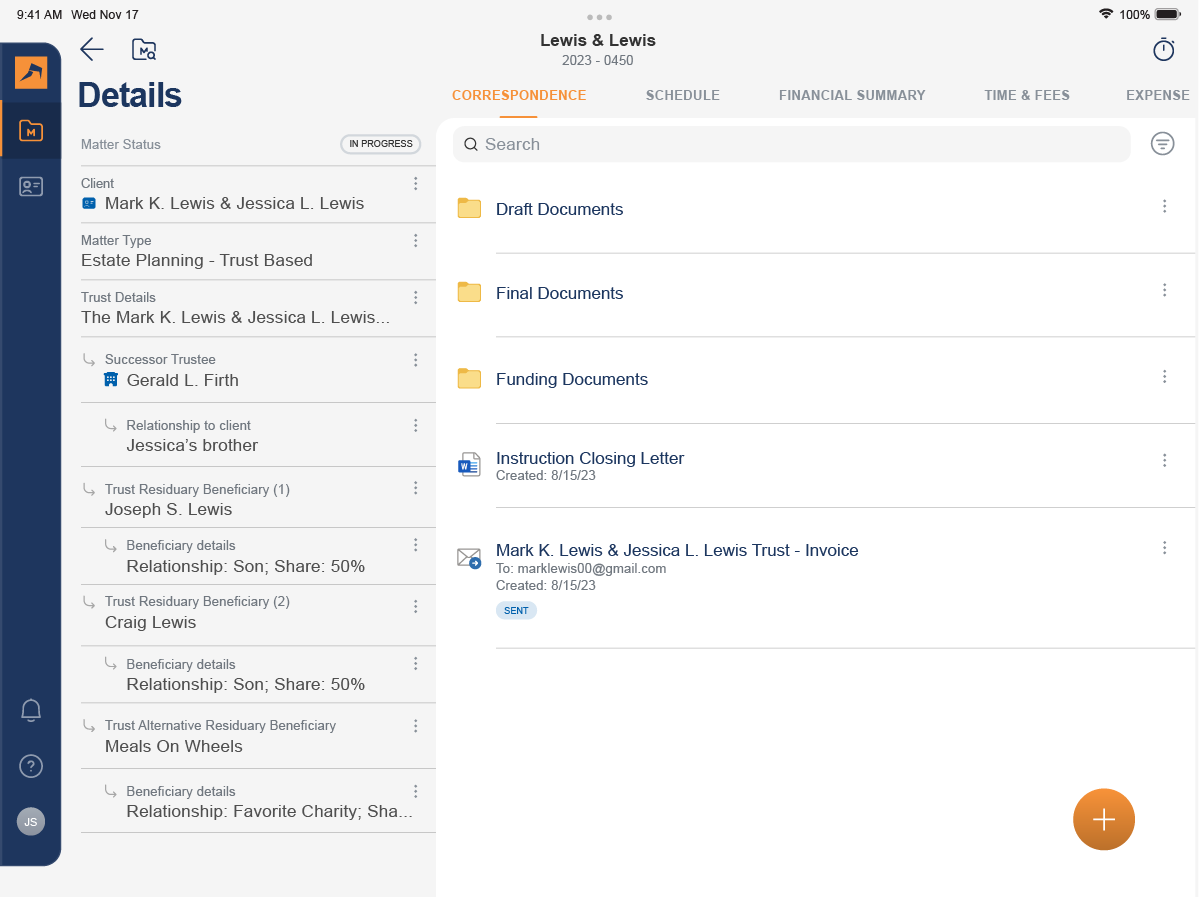
Task: Open the Help question mark icon
Action: pyautogui.click(x=30, y=766)
